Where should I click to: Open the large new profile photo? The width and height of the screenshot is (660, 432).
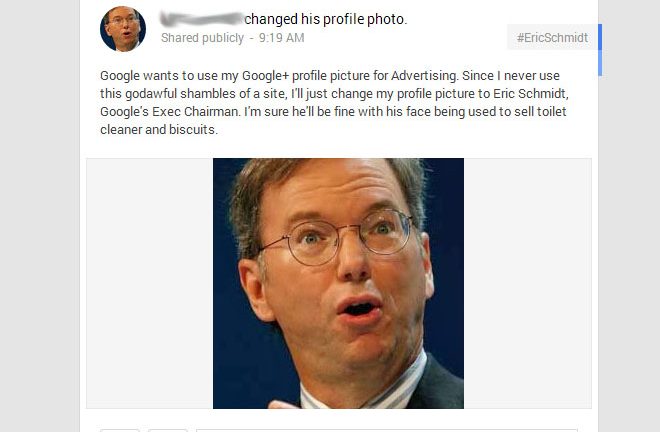pos(338,283)
